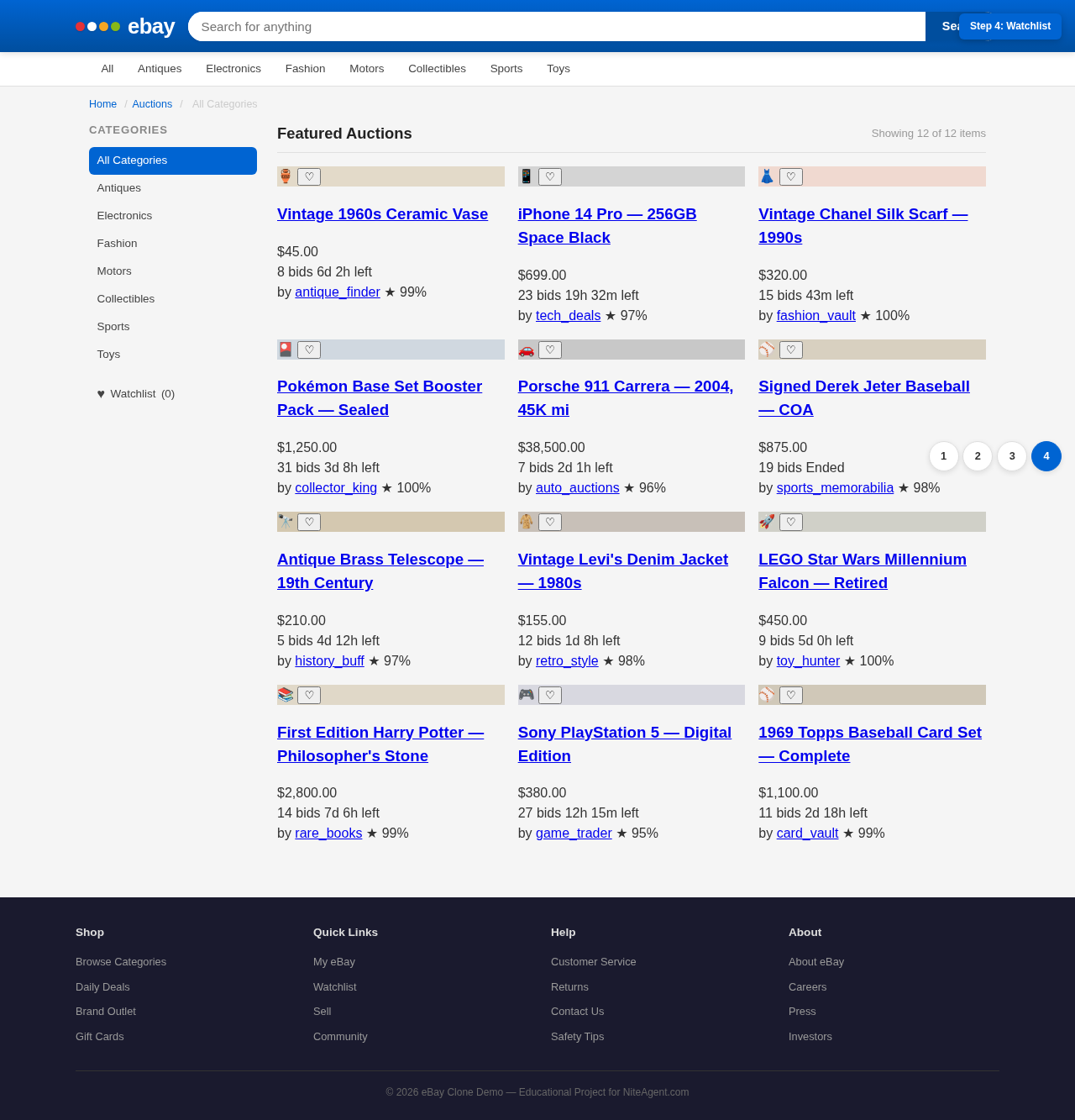Viewport: 1075px width, 1120px height.
Task: Heart the Sony PlayStation 5 listing
Action: coord(550,695)
